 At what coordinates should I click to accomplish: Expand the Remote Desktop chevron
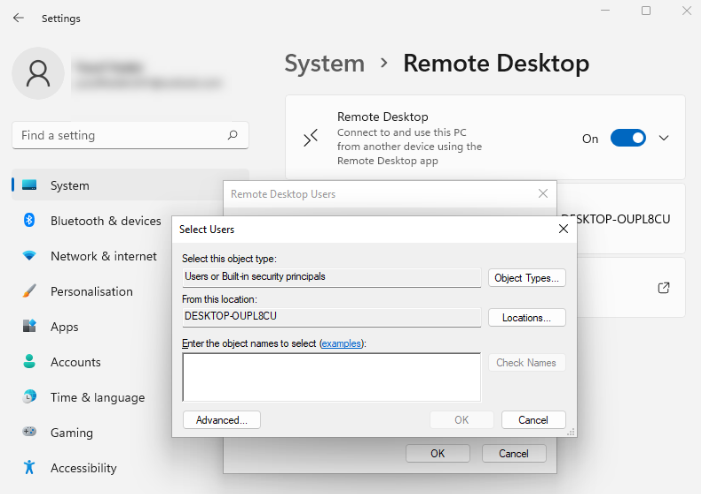664,138
